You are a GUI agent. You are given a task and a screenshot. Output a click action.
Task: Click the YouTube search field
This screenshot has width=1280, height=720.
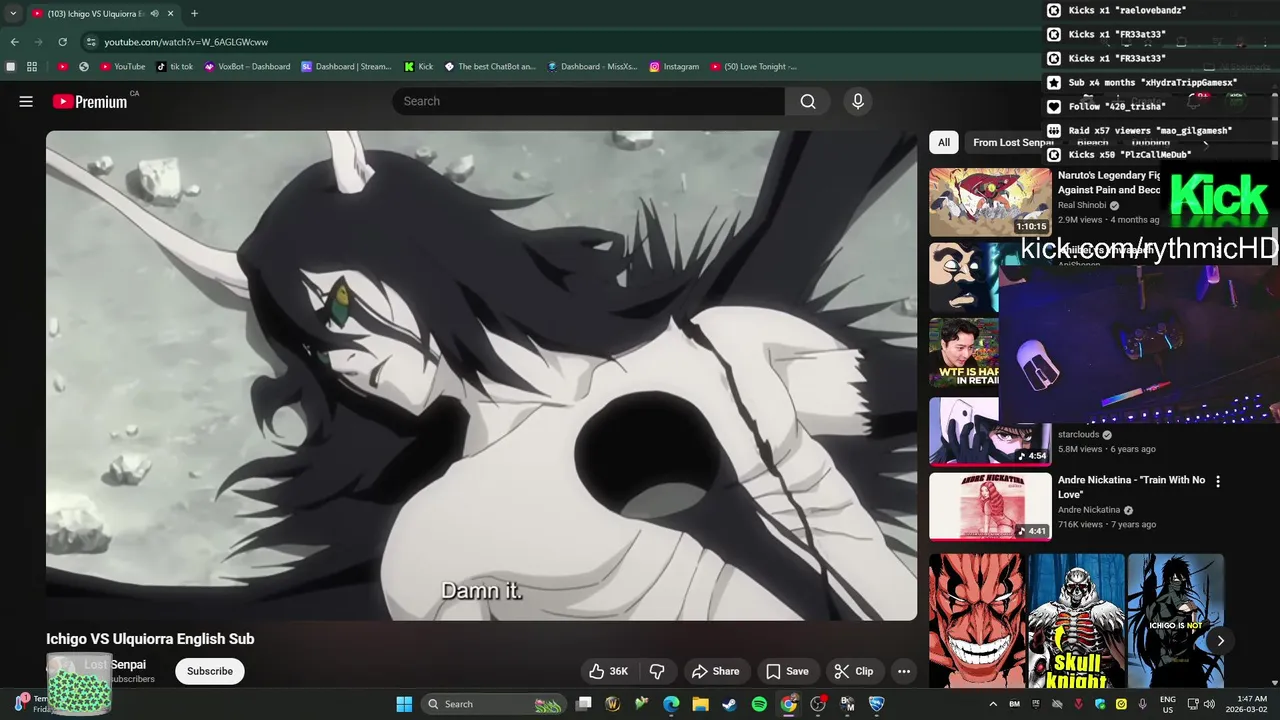[x=588, y=101]
